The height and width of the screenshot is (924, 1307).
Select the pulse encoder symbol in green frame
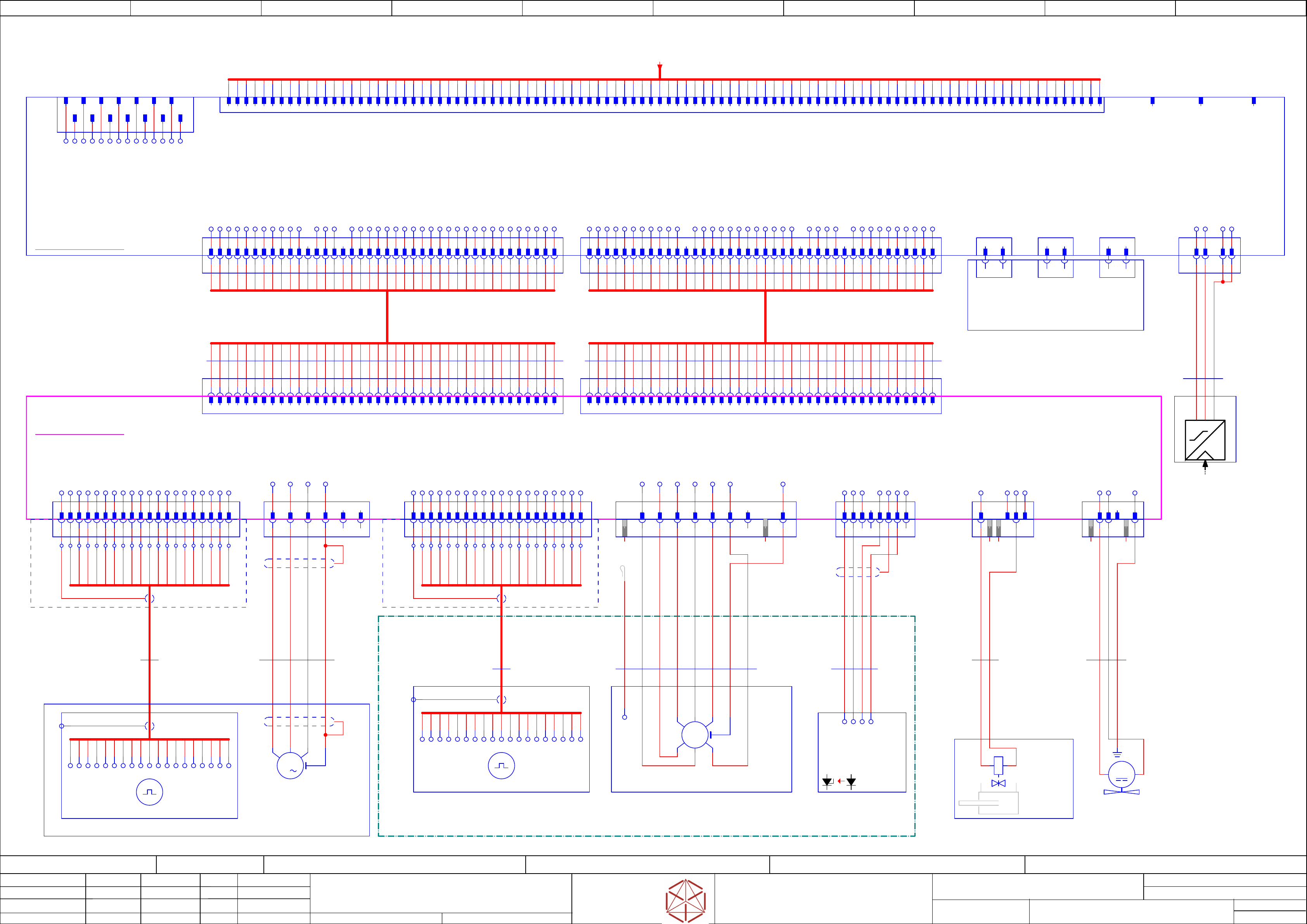tap(502, 766)
